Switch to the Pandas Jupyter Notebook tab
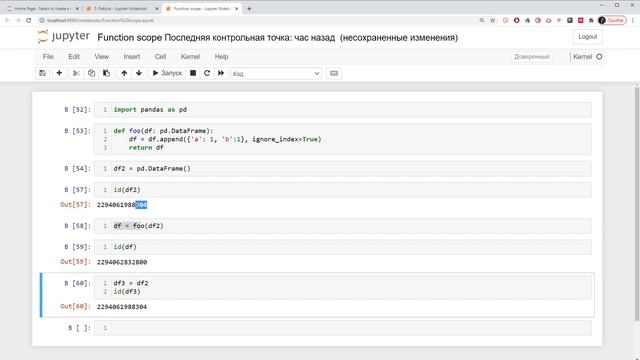 click(x=122, y=8)
